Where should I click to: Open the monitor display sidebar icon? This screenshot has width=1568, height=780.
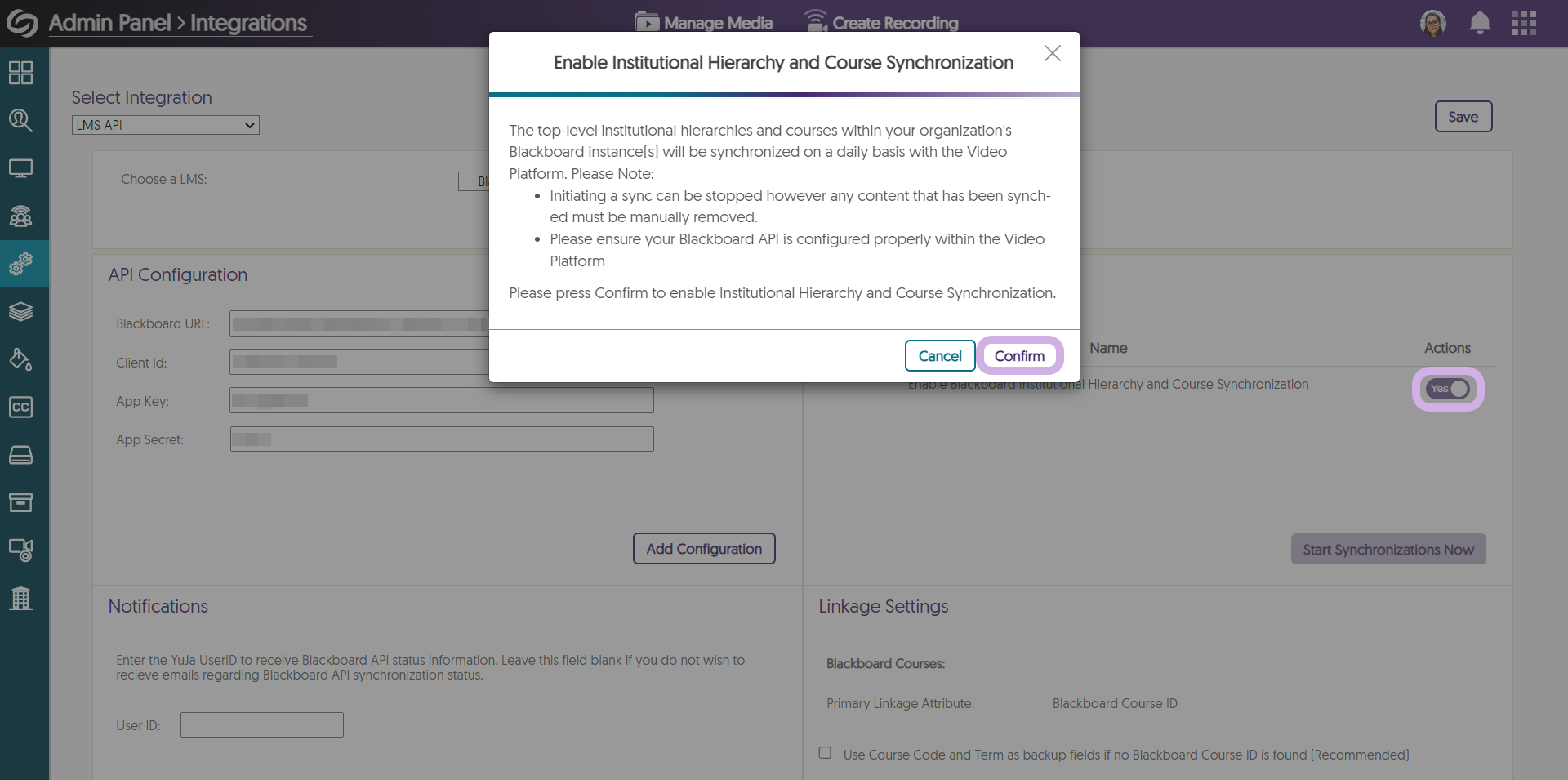[x=20, y=168]
